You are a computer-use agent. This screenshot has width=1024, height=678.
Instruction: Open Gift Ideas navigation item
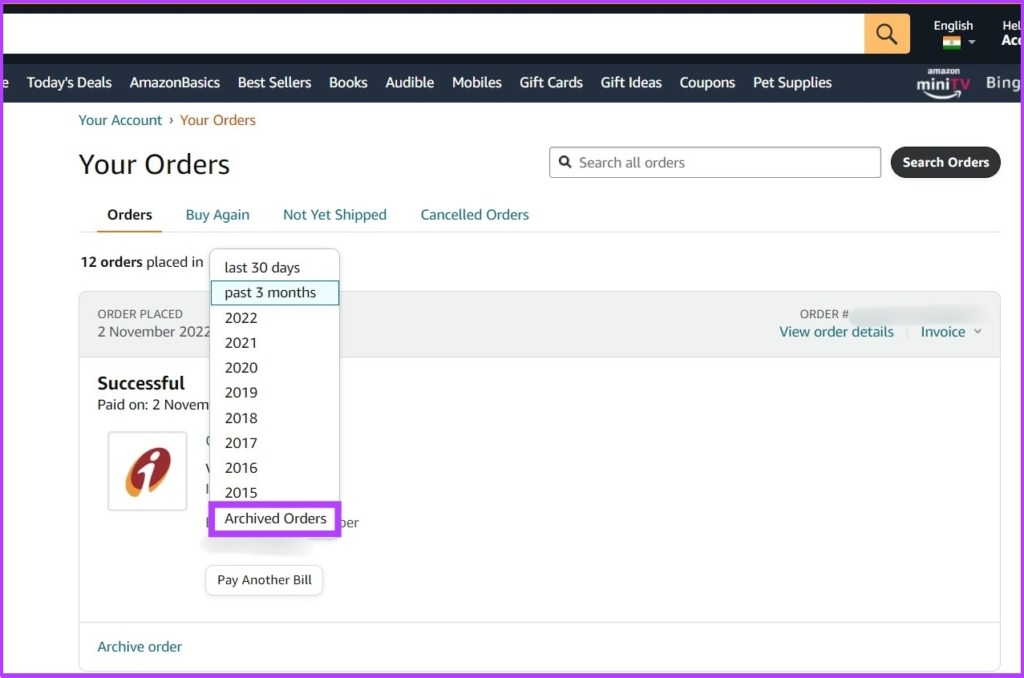click(x=631, y=83)
